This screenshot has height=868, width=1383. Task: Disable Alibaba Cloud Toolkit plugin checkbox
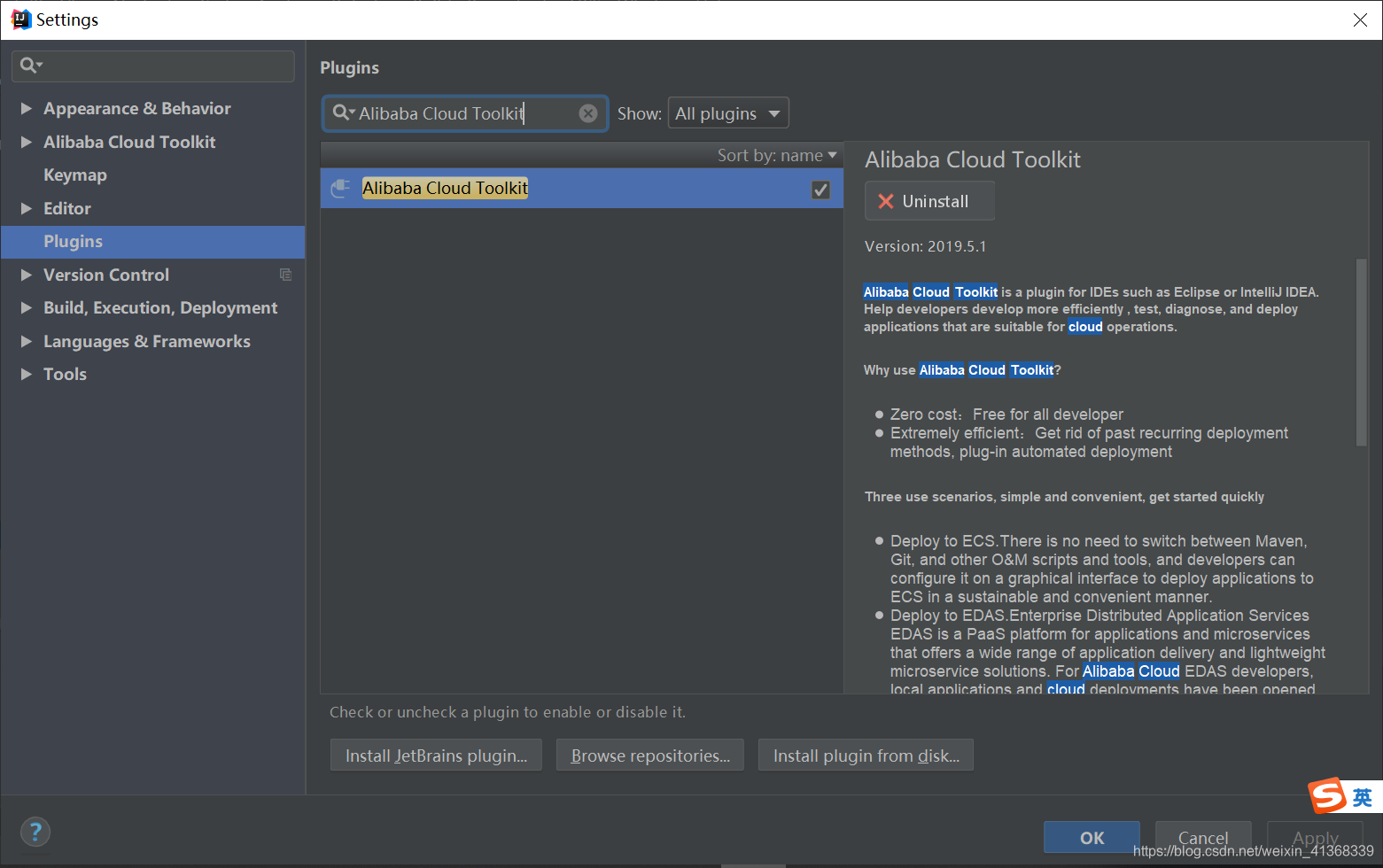pyautogui.click(x=820, y=190)
